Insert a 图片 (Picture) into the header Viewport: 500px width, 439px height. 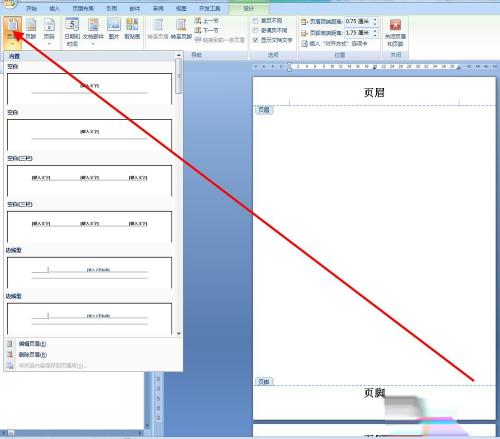click(x=114, y=28)
